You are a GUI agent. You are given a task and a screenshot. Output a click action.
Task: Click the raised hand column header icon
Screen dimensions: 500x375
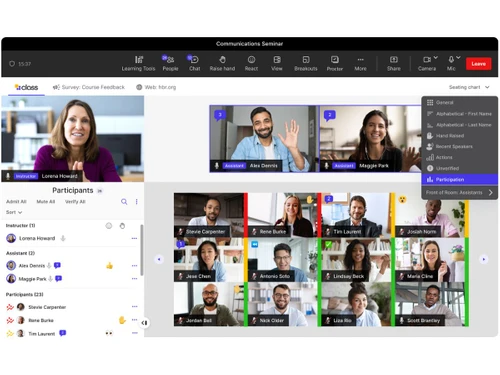pyautogui.click(x=122, y=226)
